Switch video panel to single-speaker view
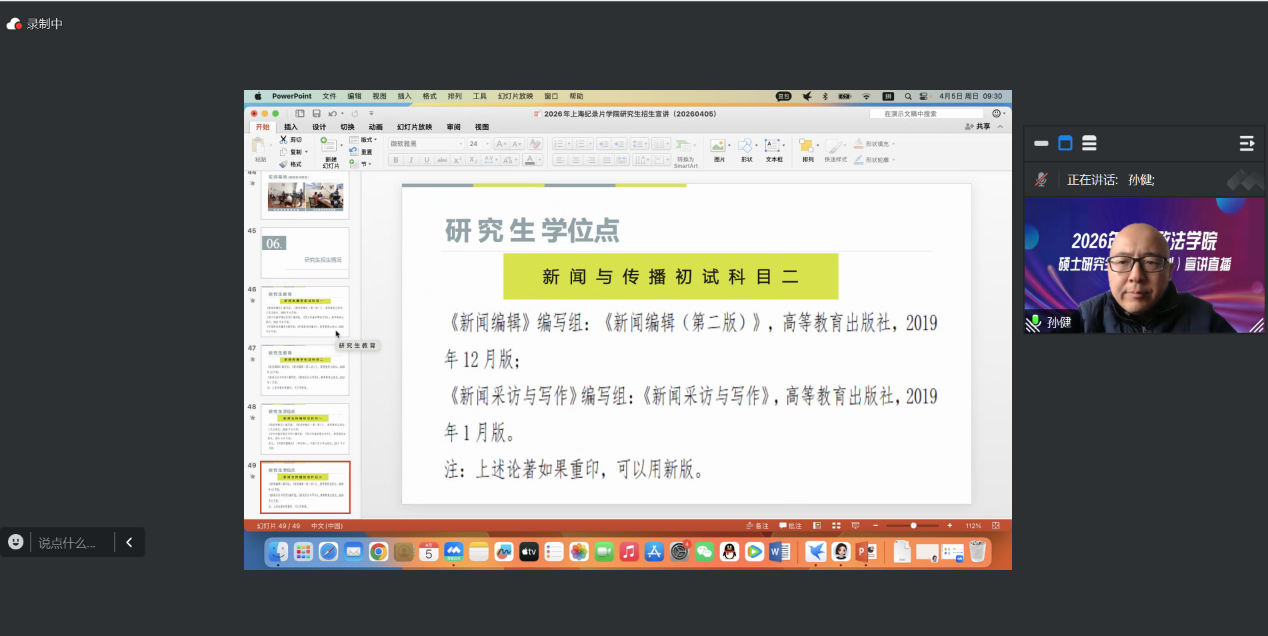The height and width of the screenshot is (636, 1268). 1065,143
